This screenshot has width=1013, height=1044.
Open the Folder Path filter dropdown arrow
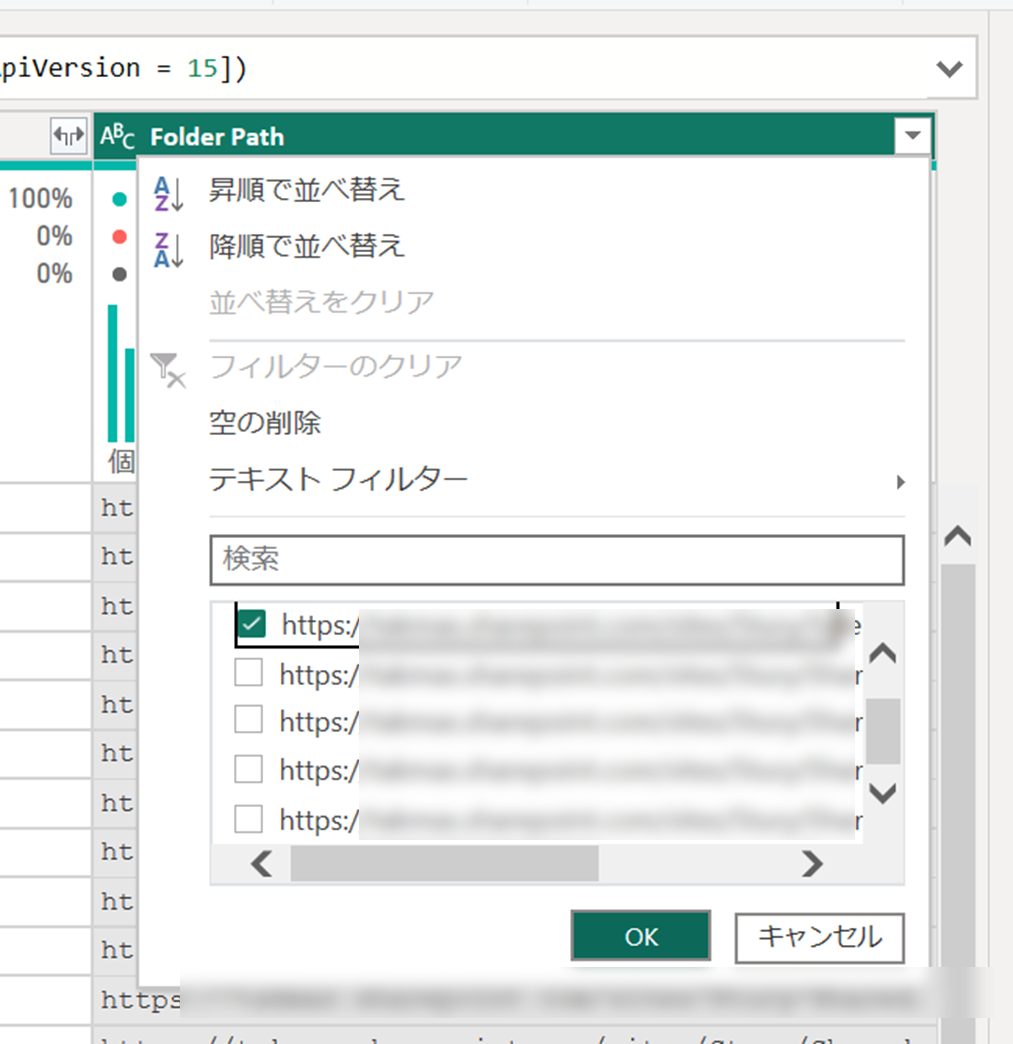912,135
